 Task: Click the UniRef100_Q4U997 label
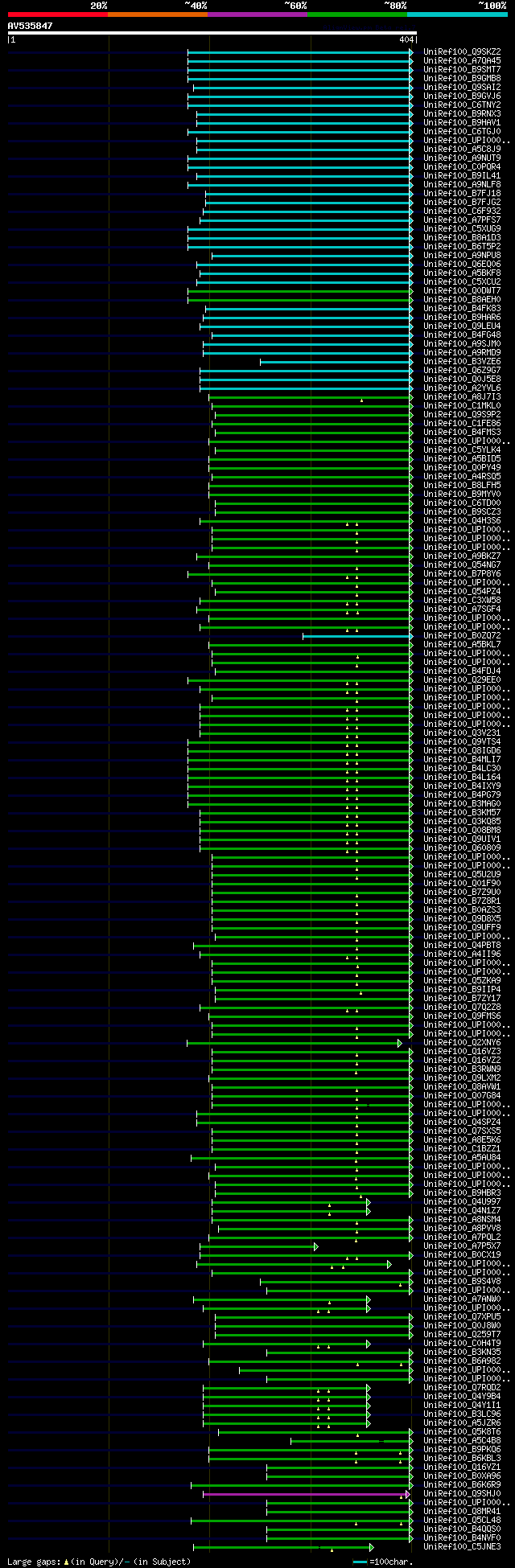pos(462,1202)
